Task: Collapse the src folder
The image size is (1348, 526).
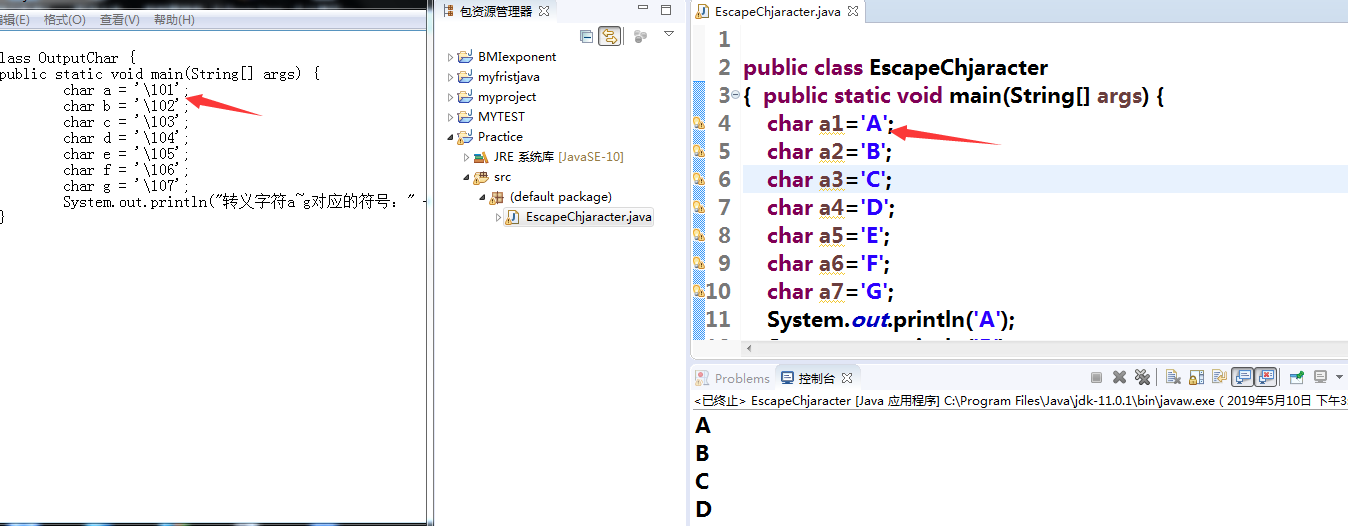Action: click(x=466, y=177)
